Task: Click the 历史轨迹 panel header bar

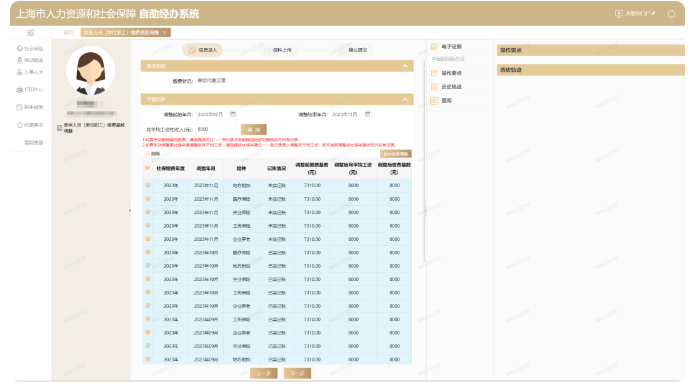Action: [591, 70]
